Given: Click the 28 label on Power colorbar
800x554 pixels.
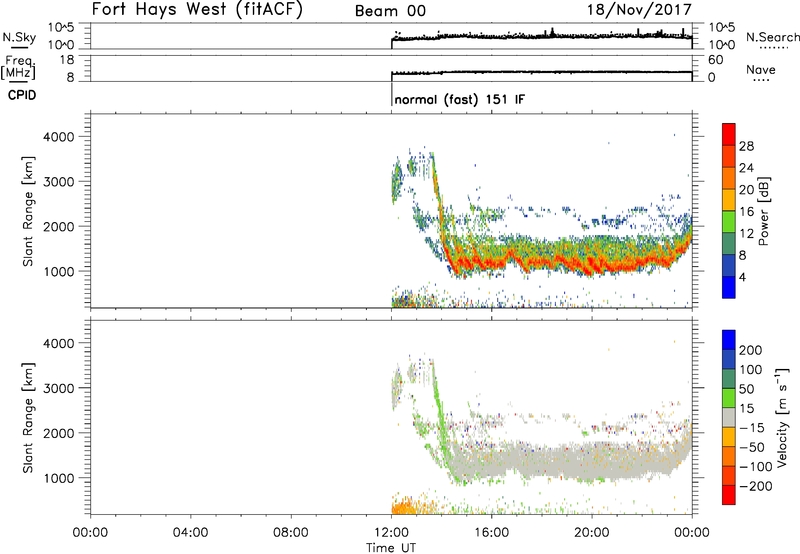Looking at the screenshot, I should pyautogui.click(x=746, y=146).
